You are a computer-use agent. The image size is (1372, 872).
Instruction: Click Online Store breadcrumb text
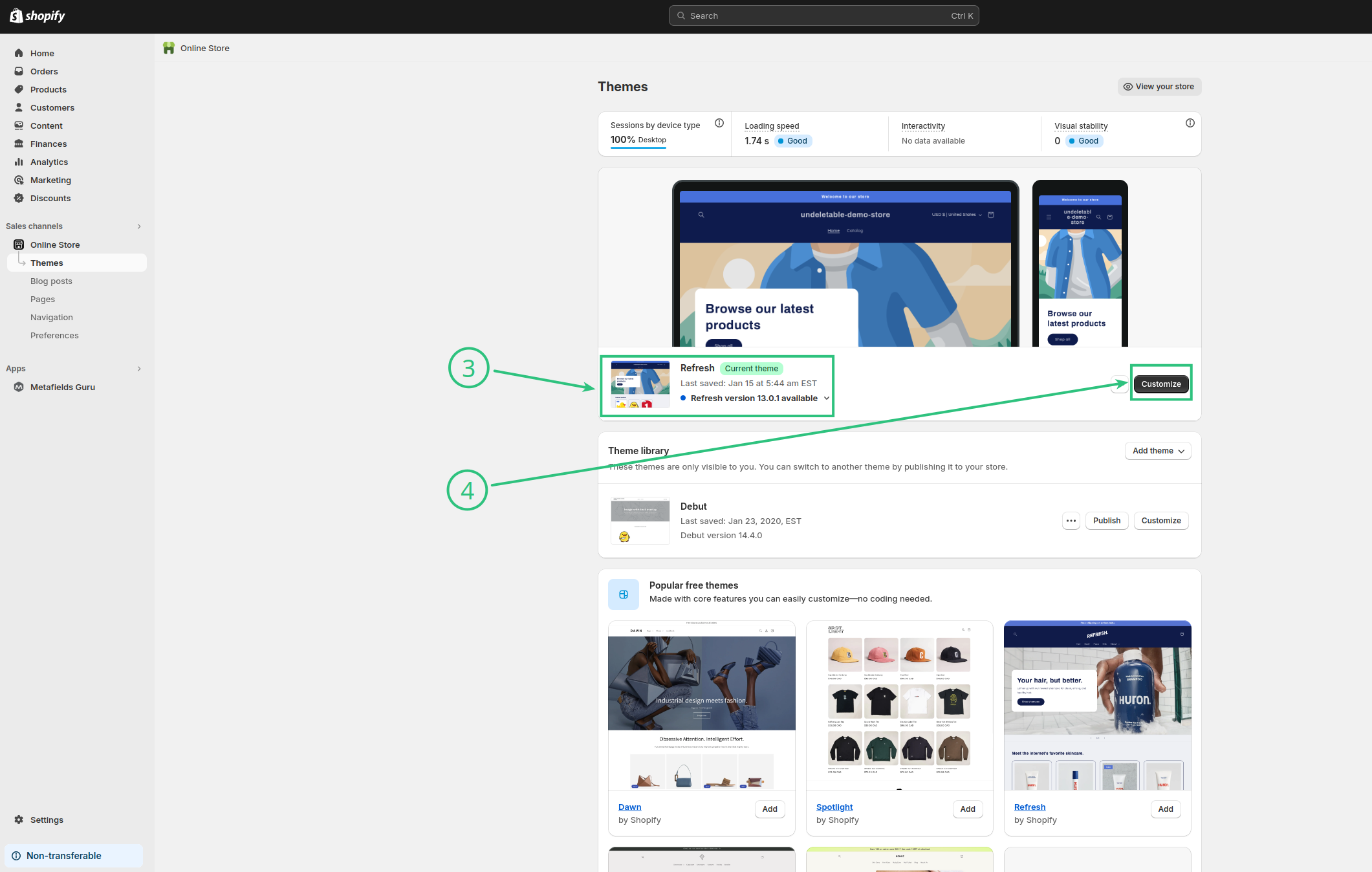click(205, 48)
